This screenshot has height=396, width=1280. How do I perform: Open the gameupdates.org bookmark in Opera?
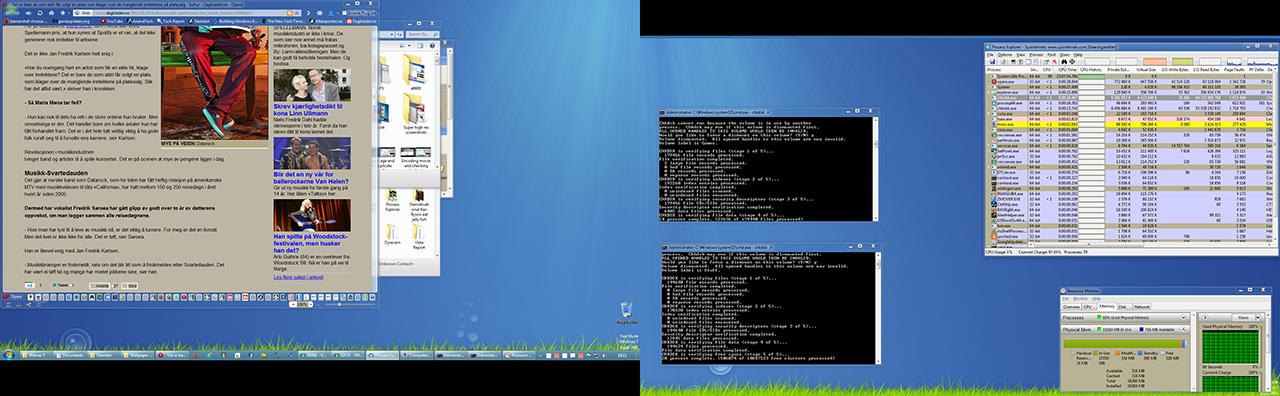pyautogui.click(x=72, y=21)
